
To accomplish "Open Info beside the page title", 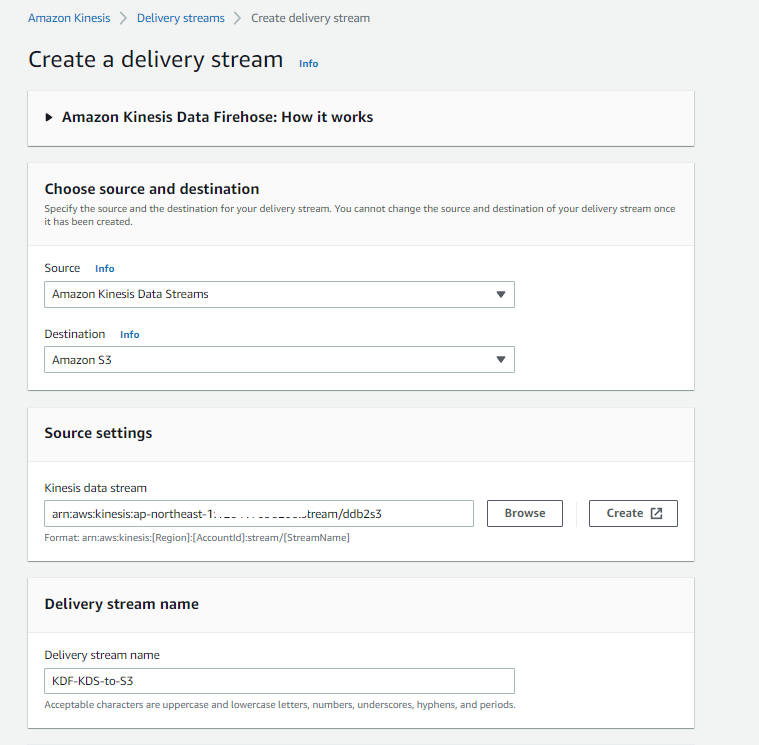I will 308,63.
